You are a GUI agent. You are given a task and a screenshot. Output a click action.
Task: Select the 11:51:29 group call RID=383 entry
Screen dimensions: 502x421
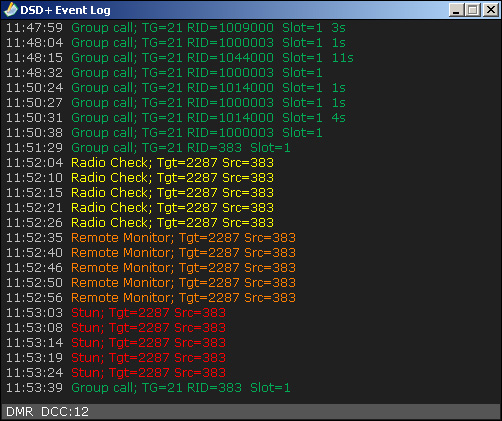click(148, 148)
